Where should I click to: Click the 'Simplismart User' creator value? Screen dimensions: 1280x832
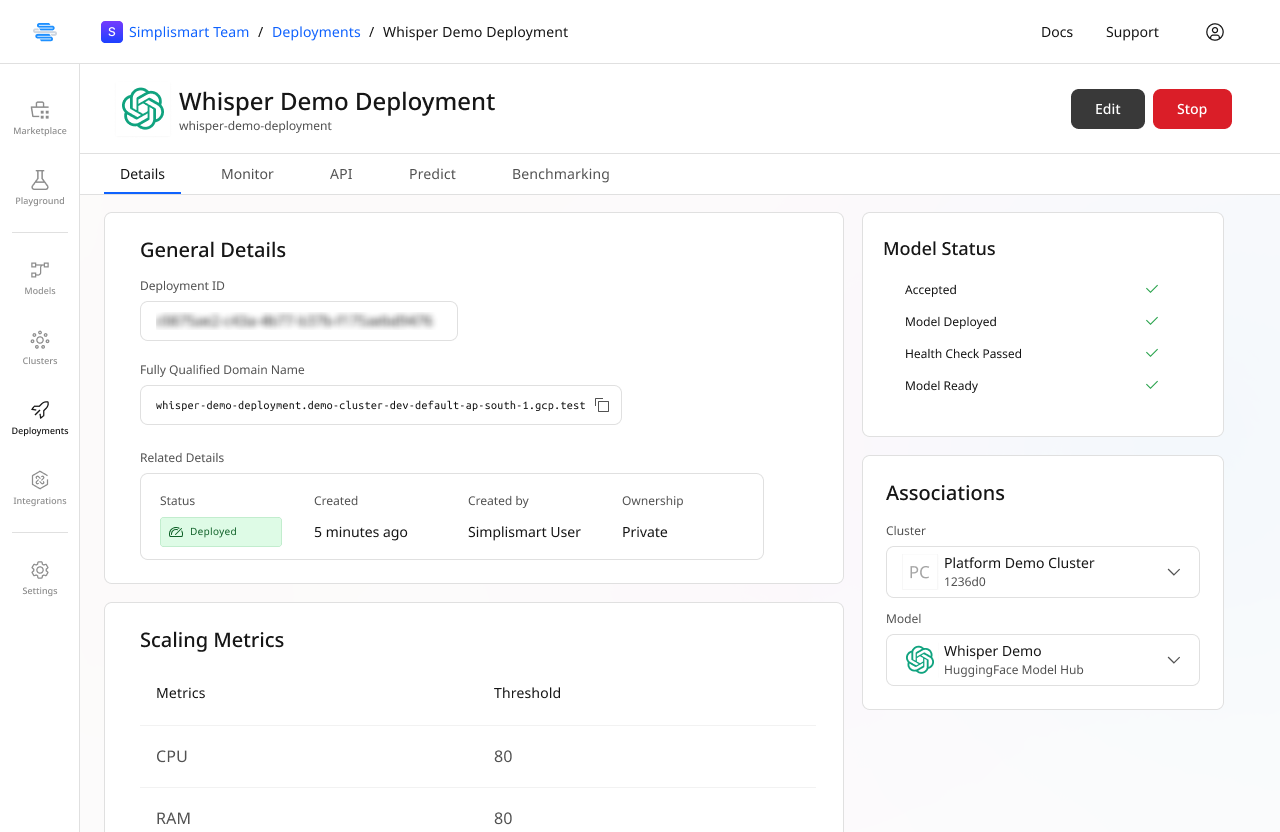coord(524,532)
